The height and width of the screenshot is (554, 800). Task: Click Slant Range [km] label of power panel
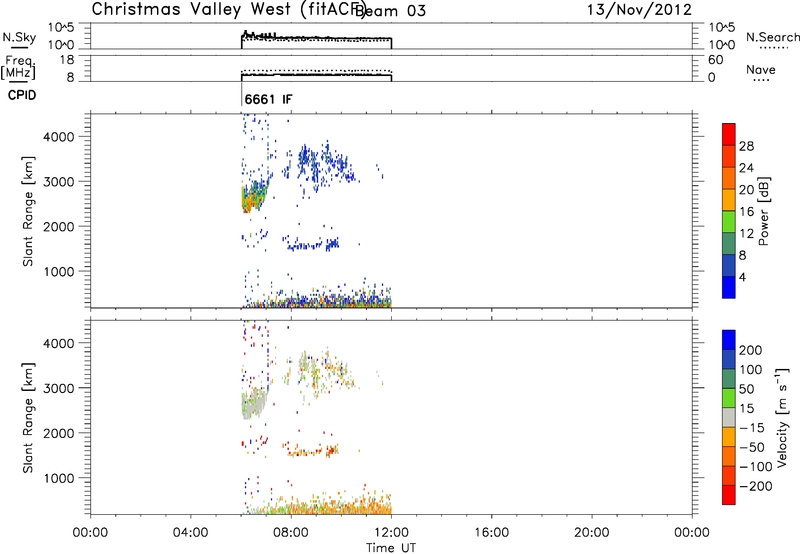(x=28, y=211)
